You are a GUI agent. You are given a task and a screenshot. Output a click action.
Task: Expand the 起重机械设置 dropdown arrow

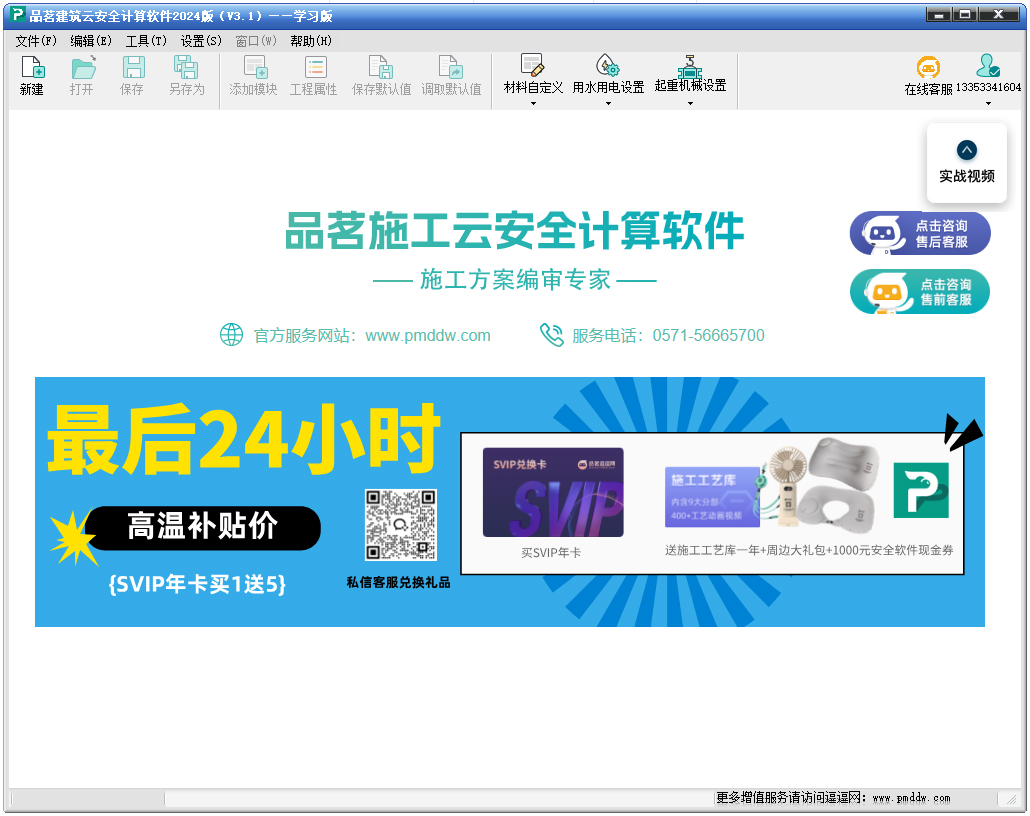click(690, 103)
